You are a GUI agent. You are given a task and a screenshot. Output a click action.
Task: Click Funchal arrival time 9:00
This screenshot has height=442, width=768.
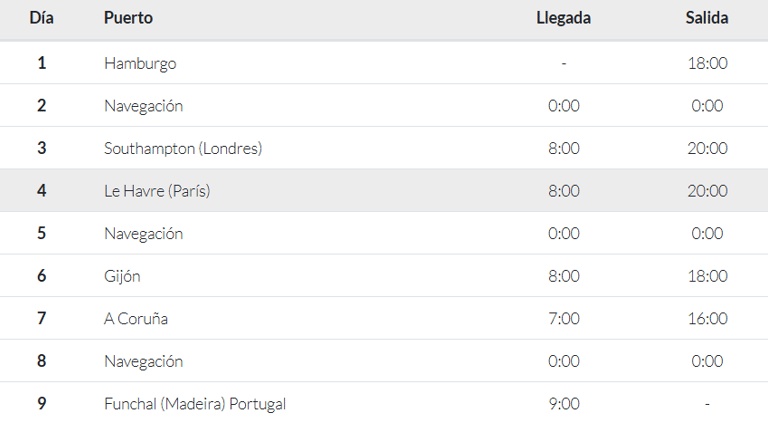564,404
